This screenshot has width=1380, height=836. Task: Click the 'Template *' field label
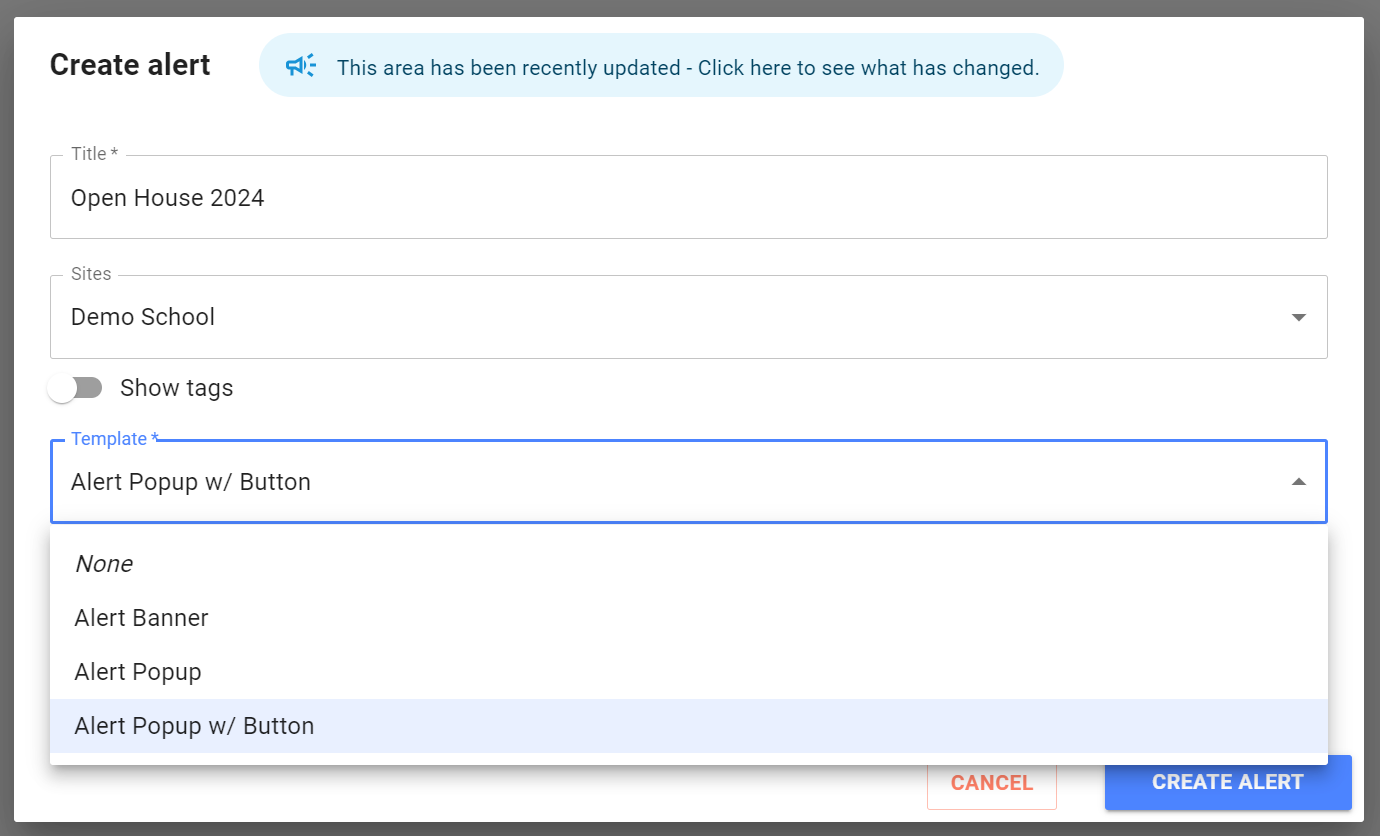pyautogui.click(x=114, y=439)
